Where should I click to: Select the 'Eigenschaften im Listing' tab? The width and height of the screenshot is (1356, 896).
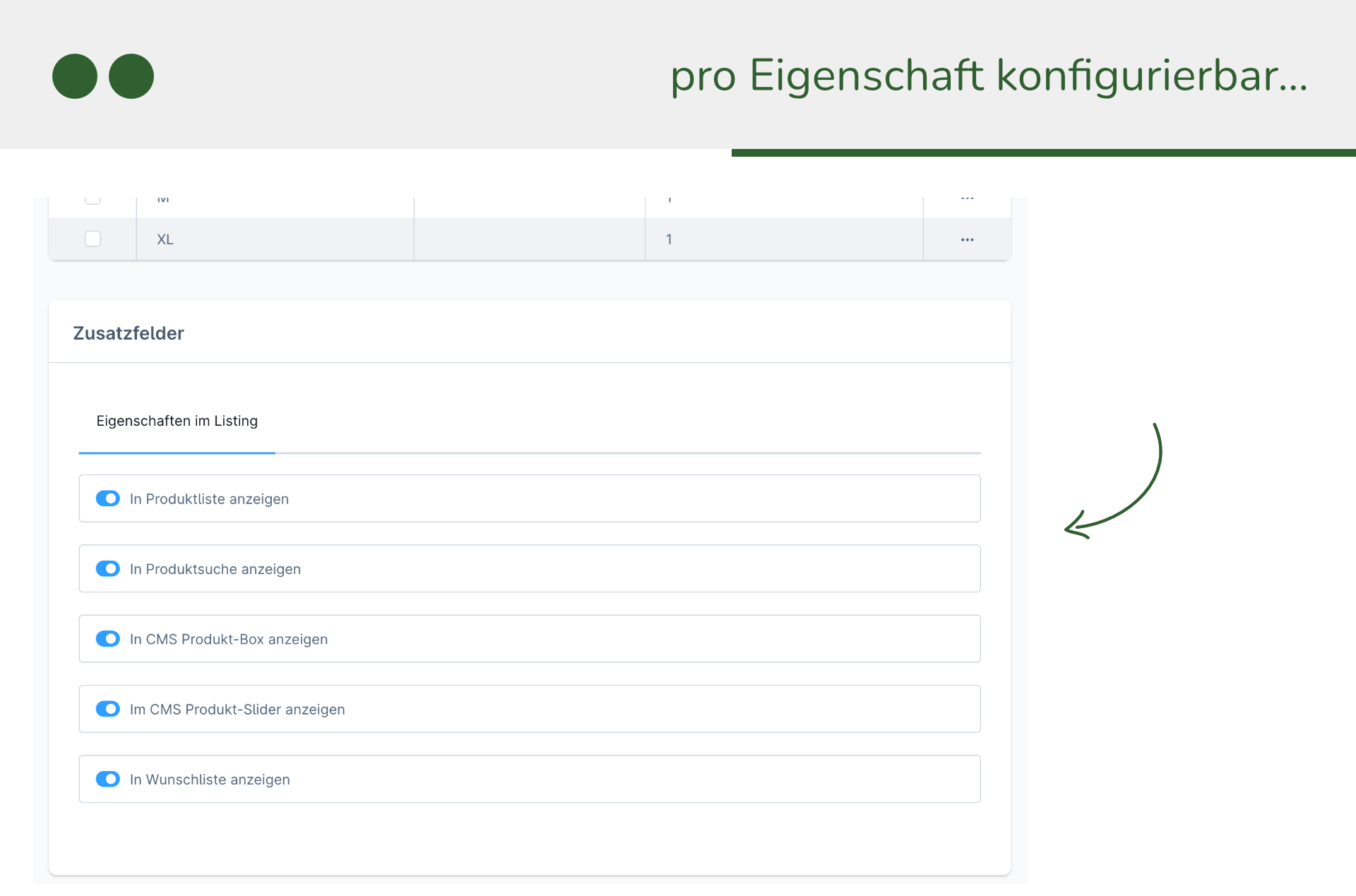tap(177, 421)
